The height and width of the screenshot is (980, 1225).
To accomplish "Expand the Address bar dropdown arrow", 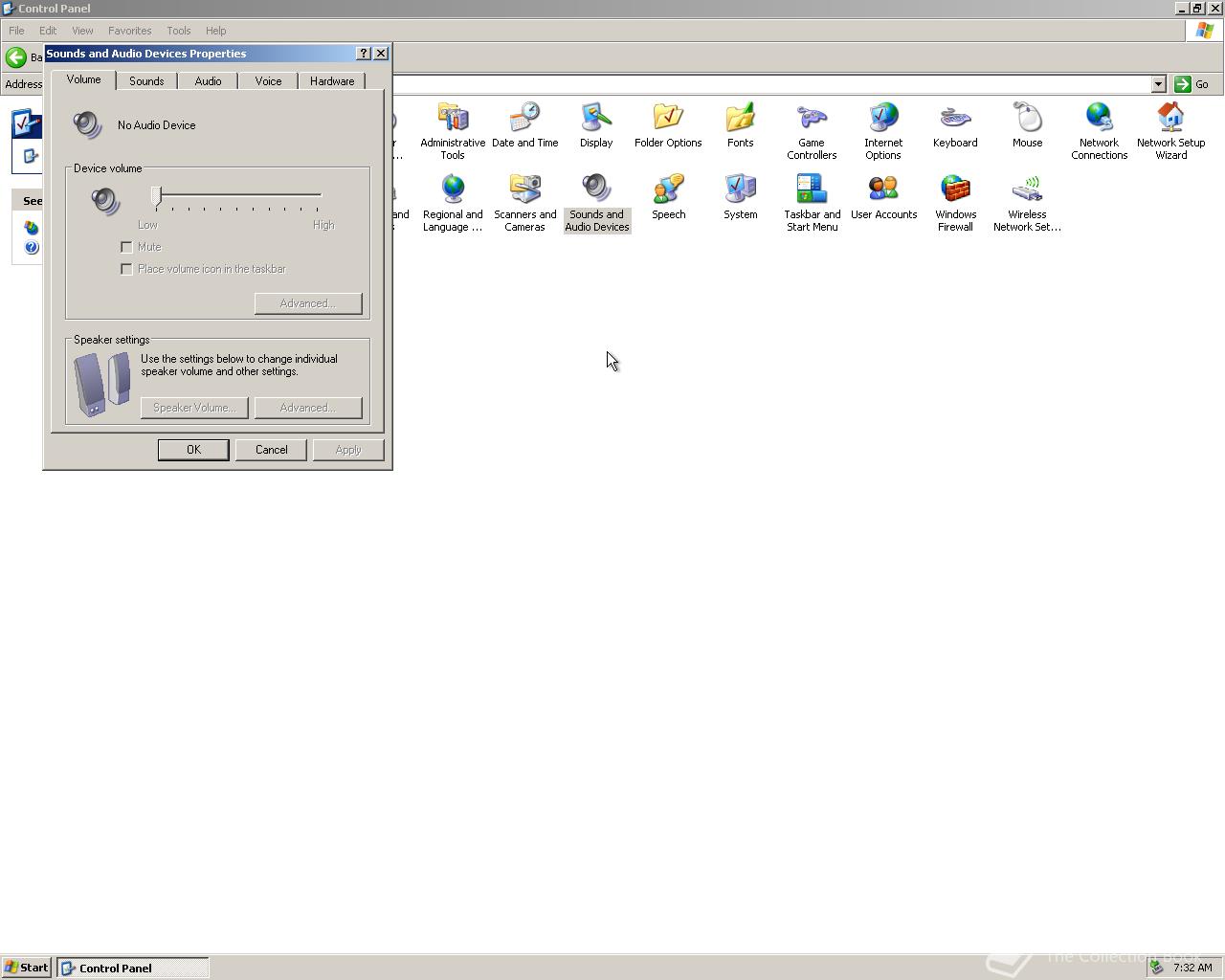I will click(1158, 84).
